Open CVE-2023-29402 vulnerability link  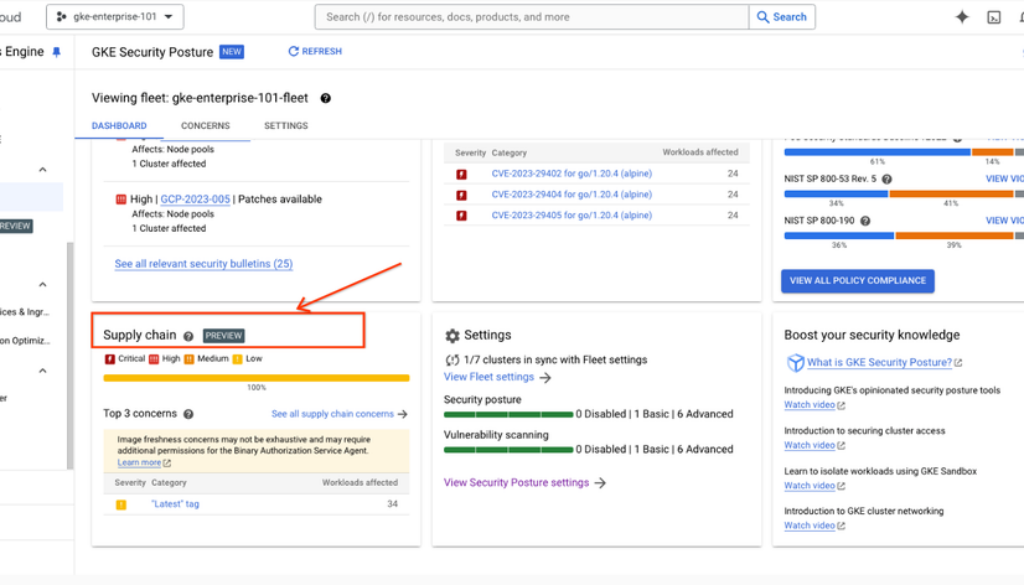[571, 173]
